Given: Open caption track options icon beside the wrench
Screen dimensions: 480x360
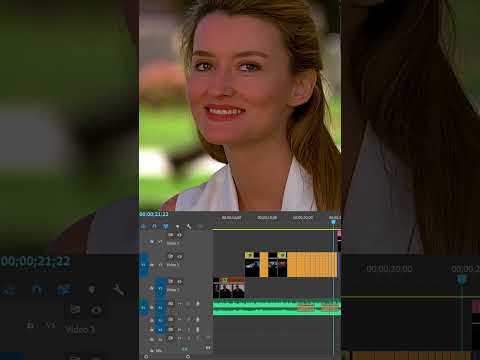Looking at the screenshot, I should coord(200,226).
